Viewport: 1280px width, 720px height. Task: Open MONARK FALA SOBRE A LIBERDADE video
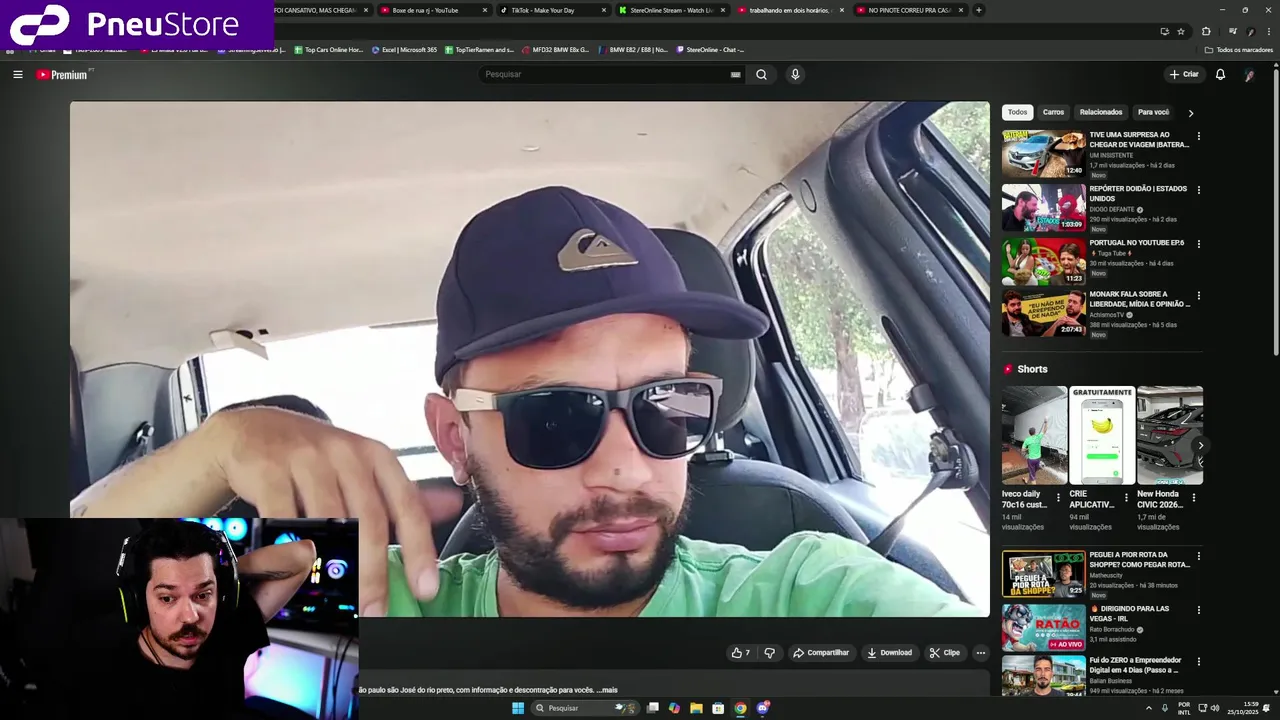click(x=1043, y=313)
